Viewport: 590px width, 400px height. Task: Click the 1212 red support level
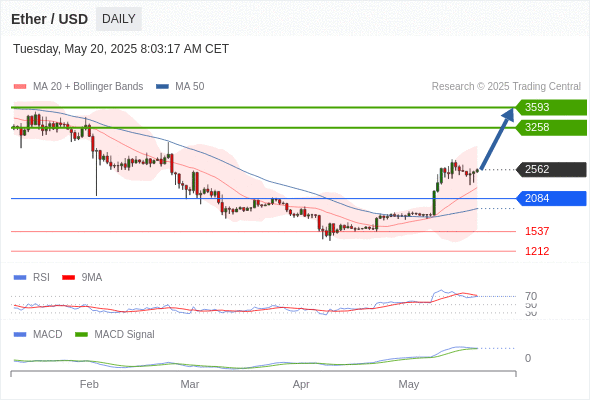point(537,251)
